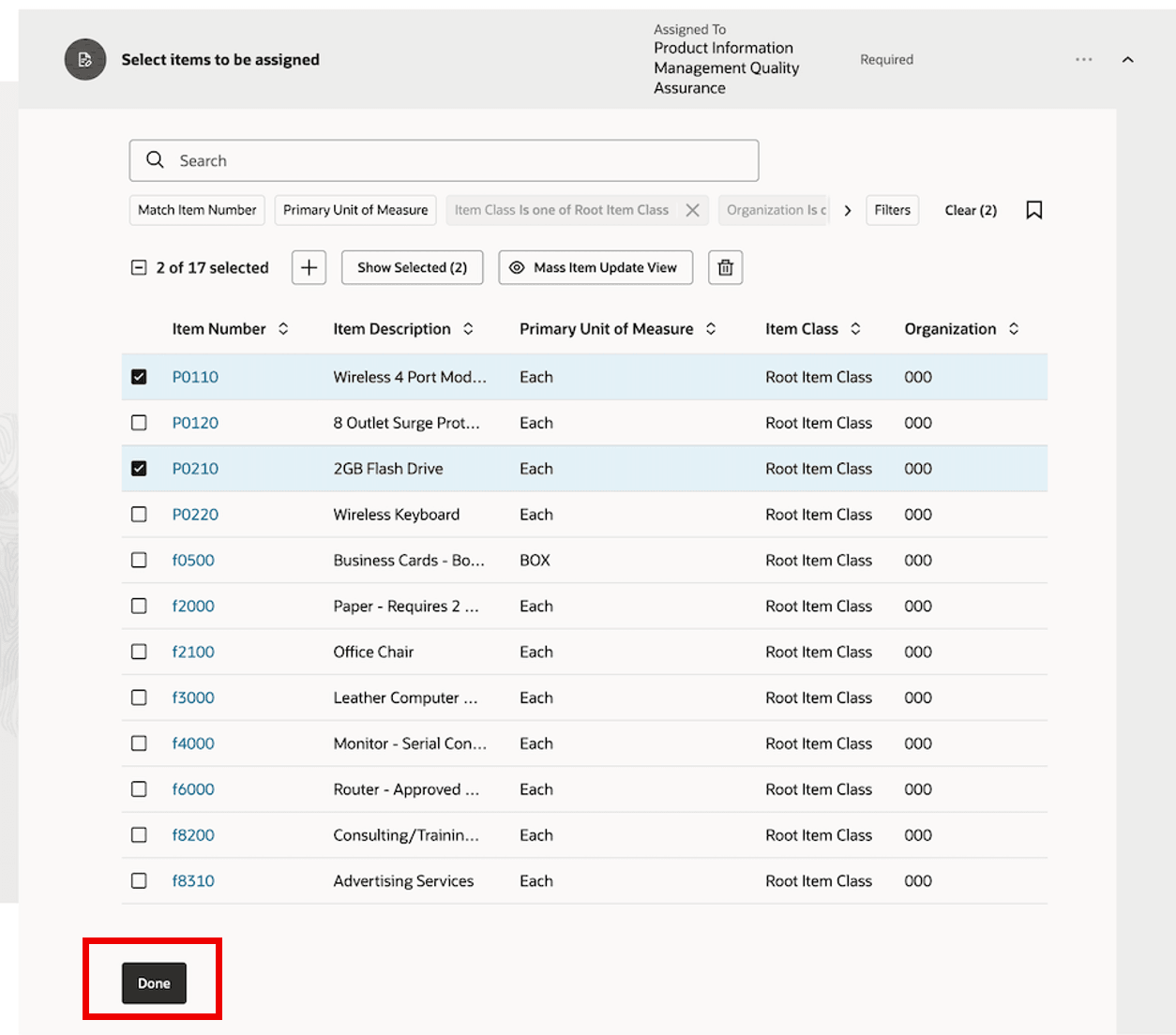Open the three-dots more actions menu

click(1084, 59)
